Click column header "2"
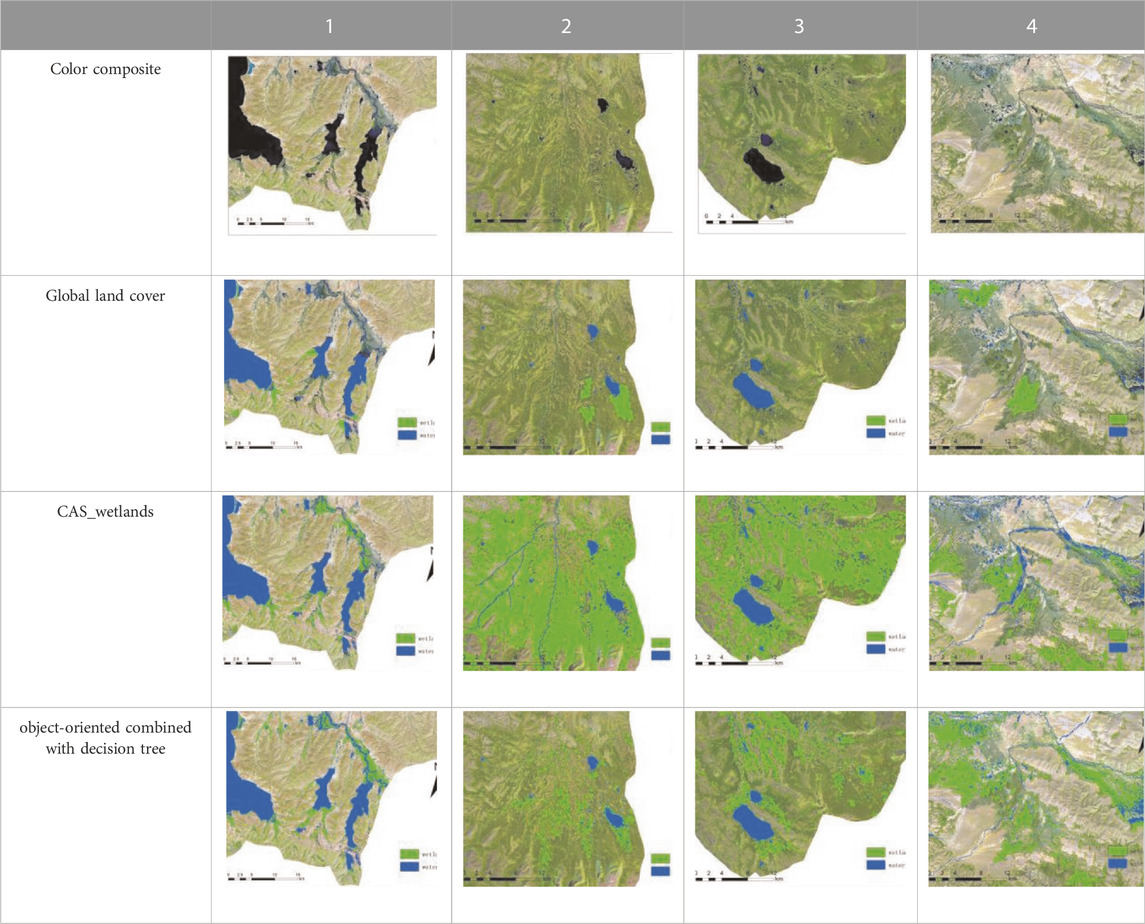The width and height of the screenshot is (1145, 924). point(567,26)
